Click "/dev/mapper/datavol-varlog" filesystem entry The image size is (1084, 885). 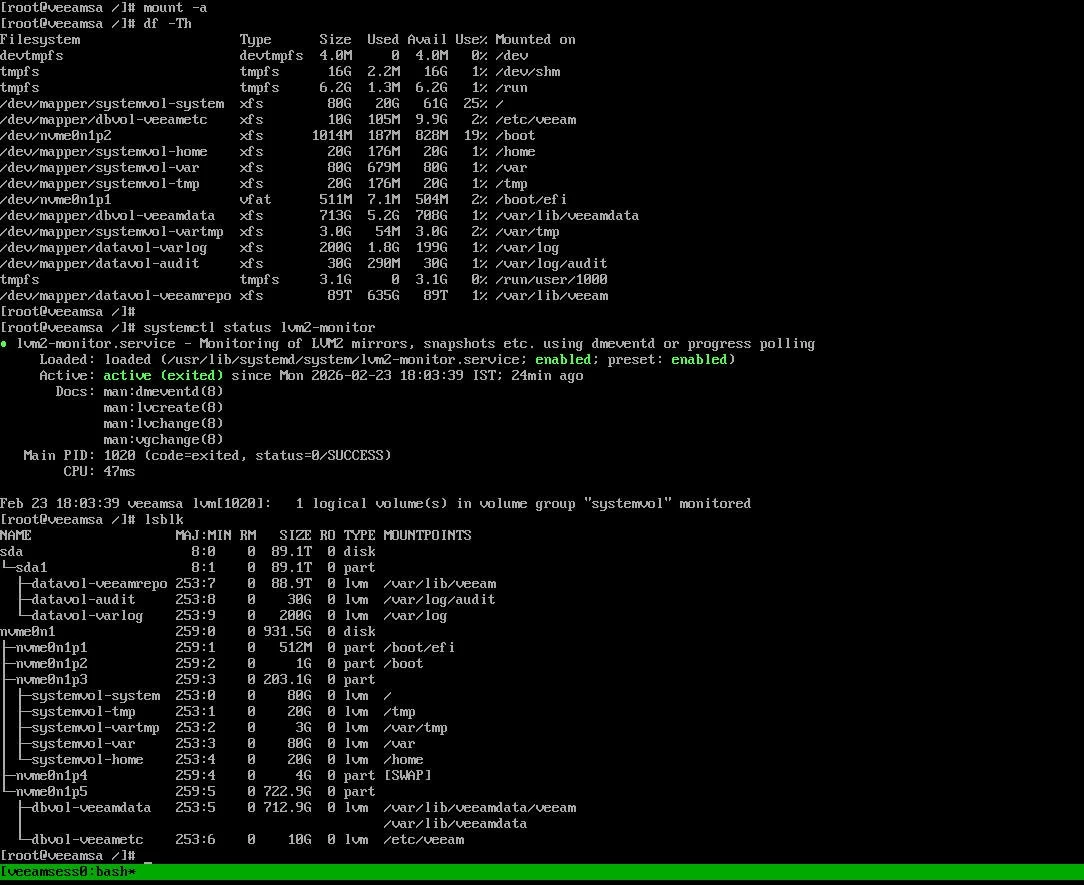click(104, 248)
